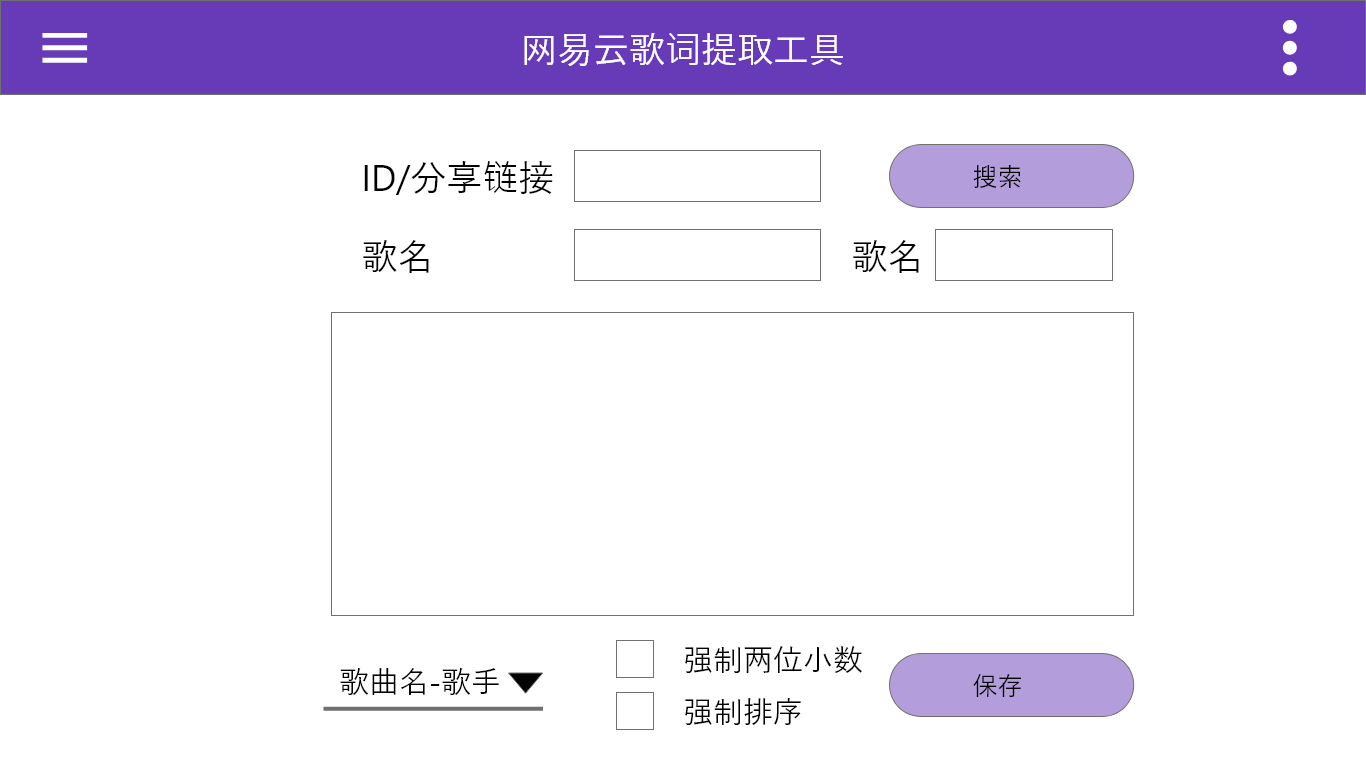Click the 网易云歌词提取工具 title text

coord(683,49)
